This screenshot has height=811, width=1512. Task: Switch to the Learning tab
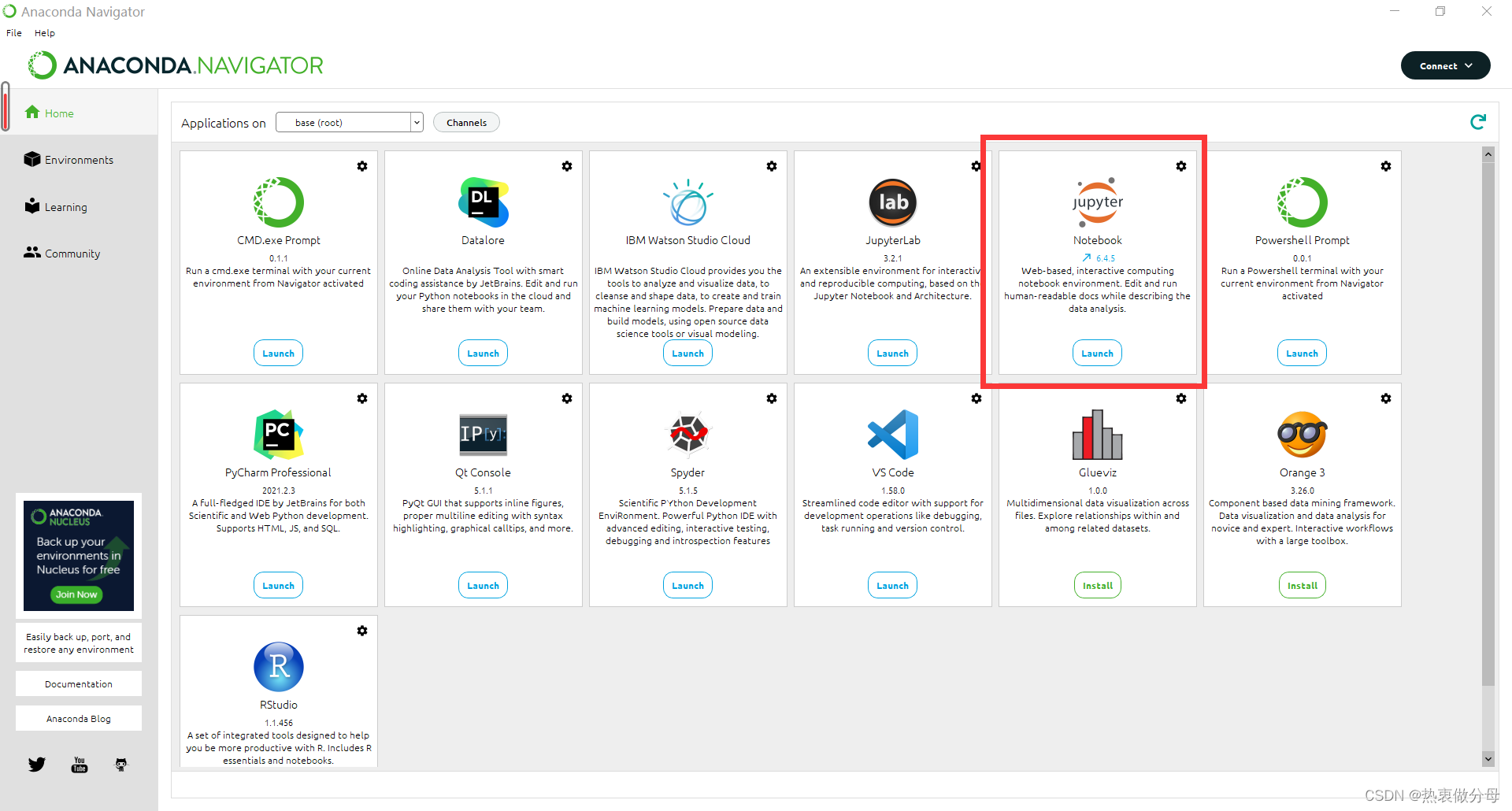pos(79,207)
